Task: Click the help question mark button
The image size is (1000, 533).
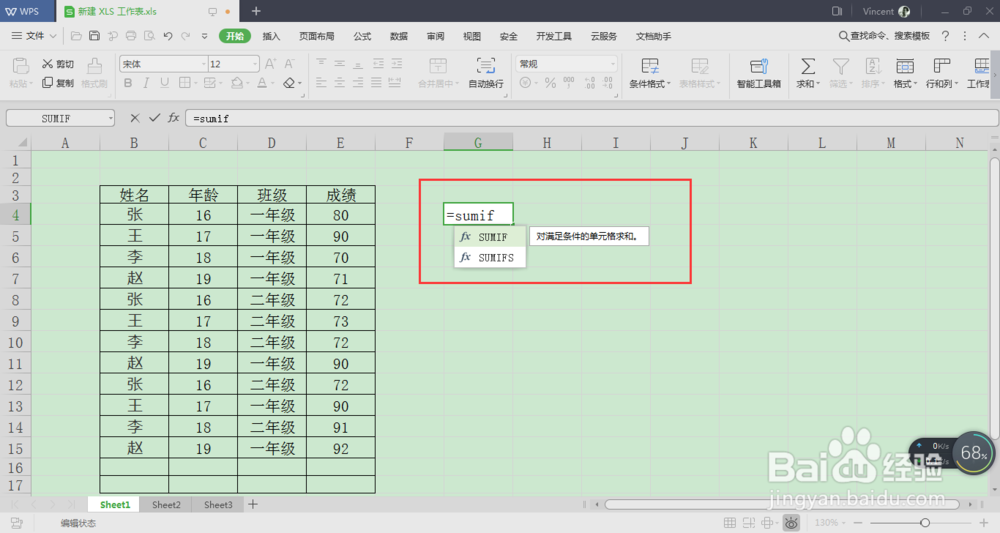Action: (x=945, y=36)
